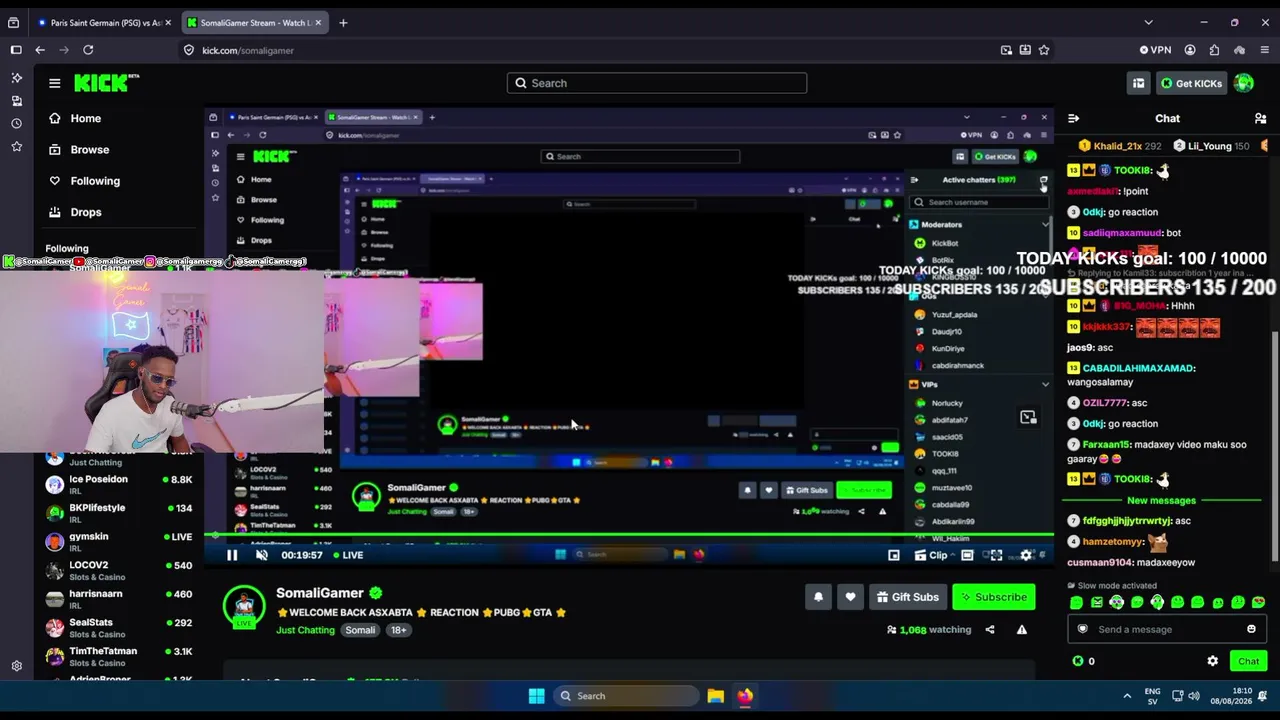This screenshot has width=1280, height=720.
Task: Open Drops in Kick sidebar
Action: 86,212
